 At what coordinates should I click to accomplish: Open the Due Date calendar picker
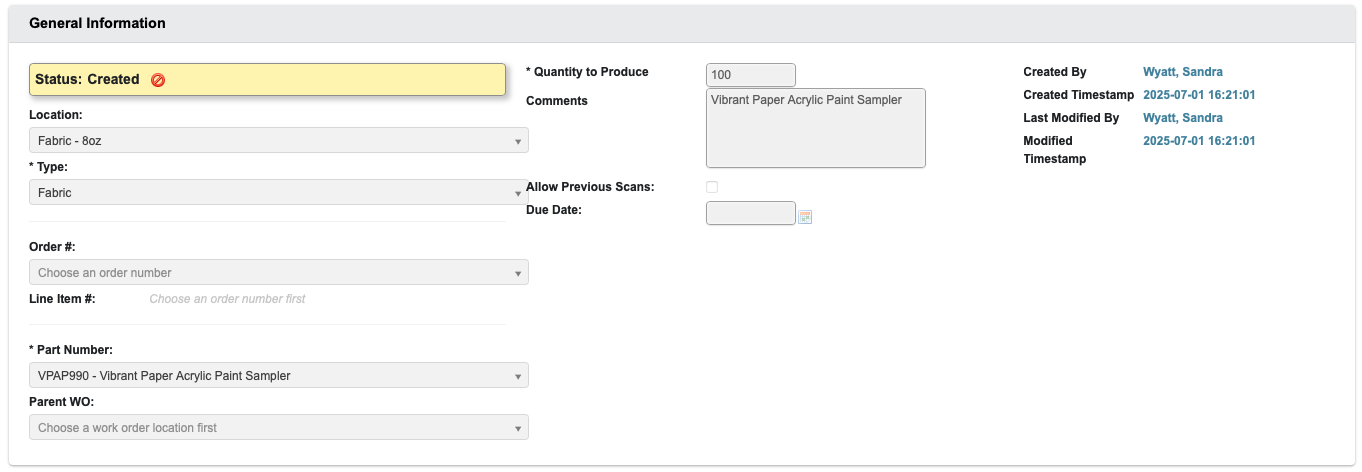point(805,216)
